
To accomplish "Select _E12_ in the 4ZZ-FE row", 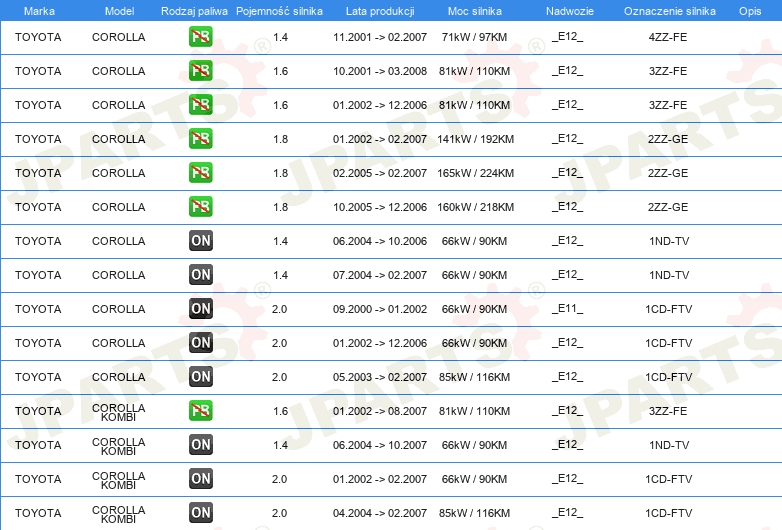I will pos(568,36).
